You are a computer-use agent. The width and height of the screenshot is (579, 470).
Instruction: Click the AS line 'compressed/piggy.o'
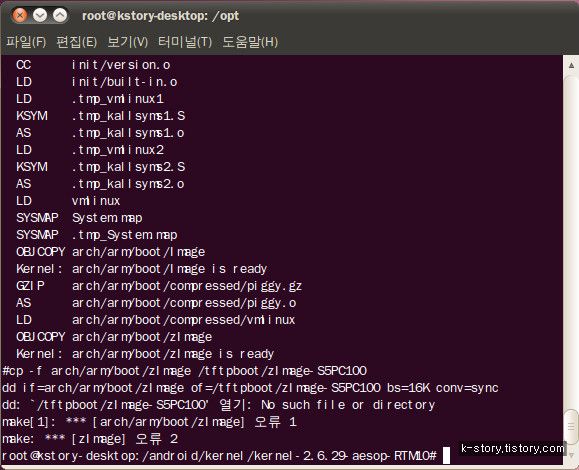tap(184, 303)
